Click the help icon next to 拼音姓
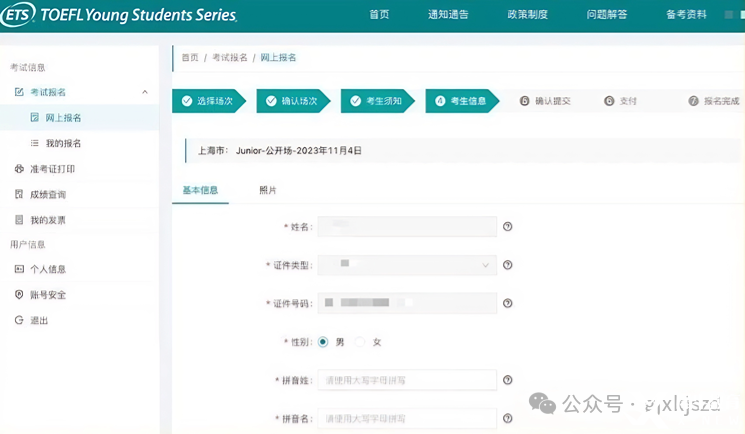The height and width of the screenshot is (434, 745). pos(507,380)
